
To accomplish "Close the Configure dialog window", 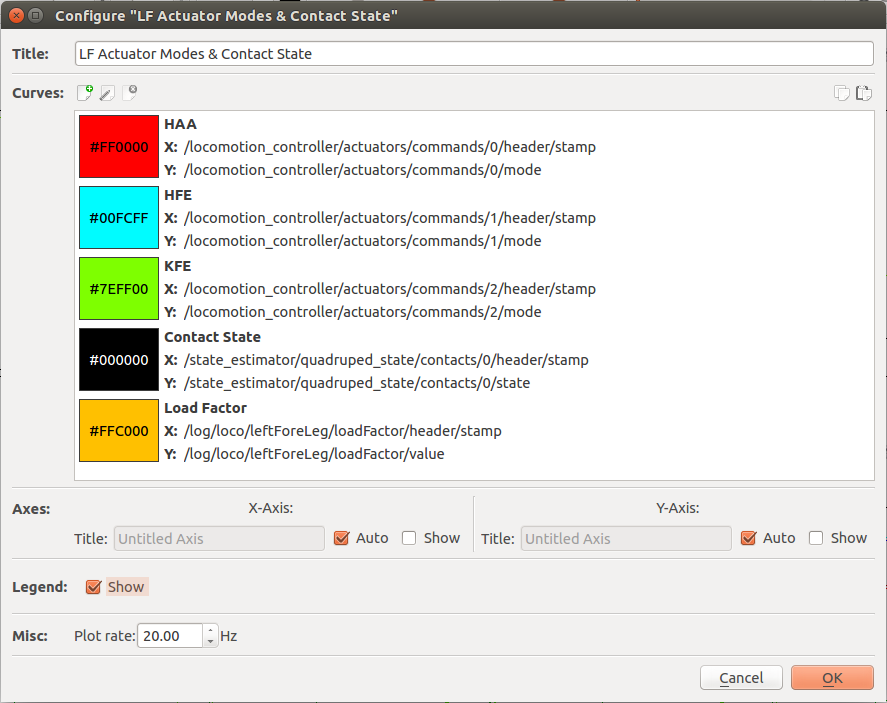I will [x=13, y=16].
